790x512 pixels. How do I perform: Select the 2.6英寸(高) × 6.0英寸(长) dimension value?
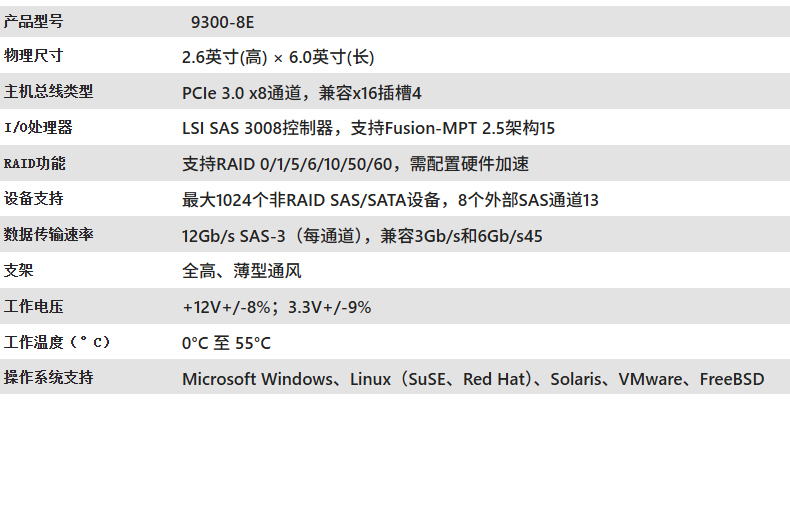(278, 57)
